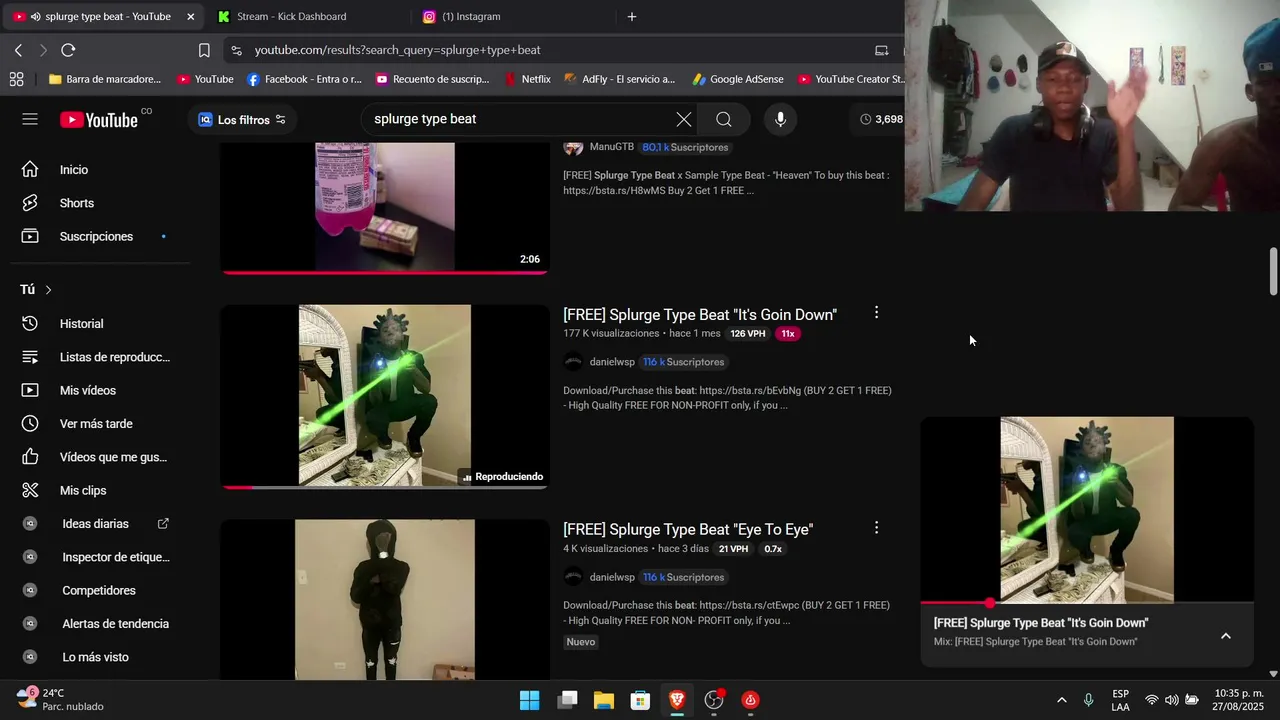The height and width of the screenshot is (720, 1280).
Task: Start voice search with microphone icon
Action: click(x=781, y=119)
